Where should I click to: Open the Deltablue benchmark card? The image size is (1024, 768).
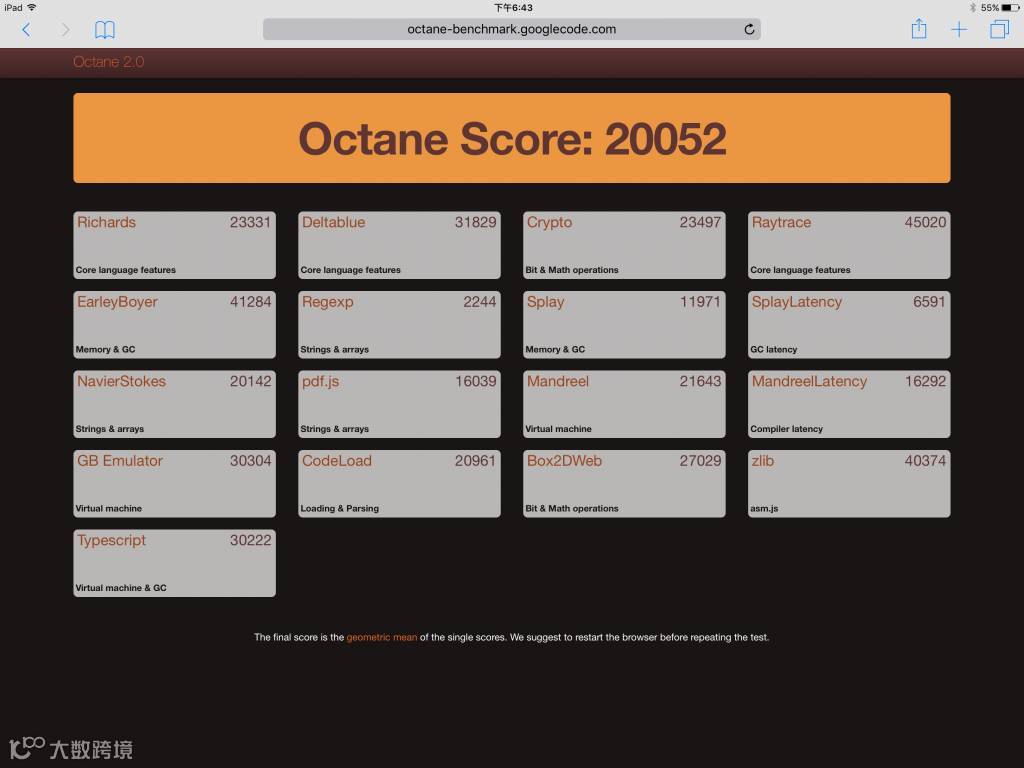click(399, 245)
